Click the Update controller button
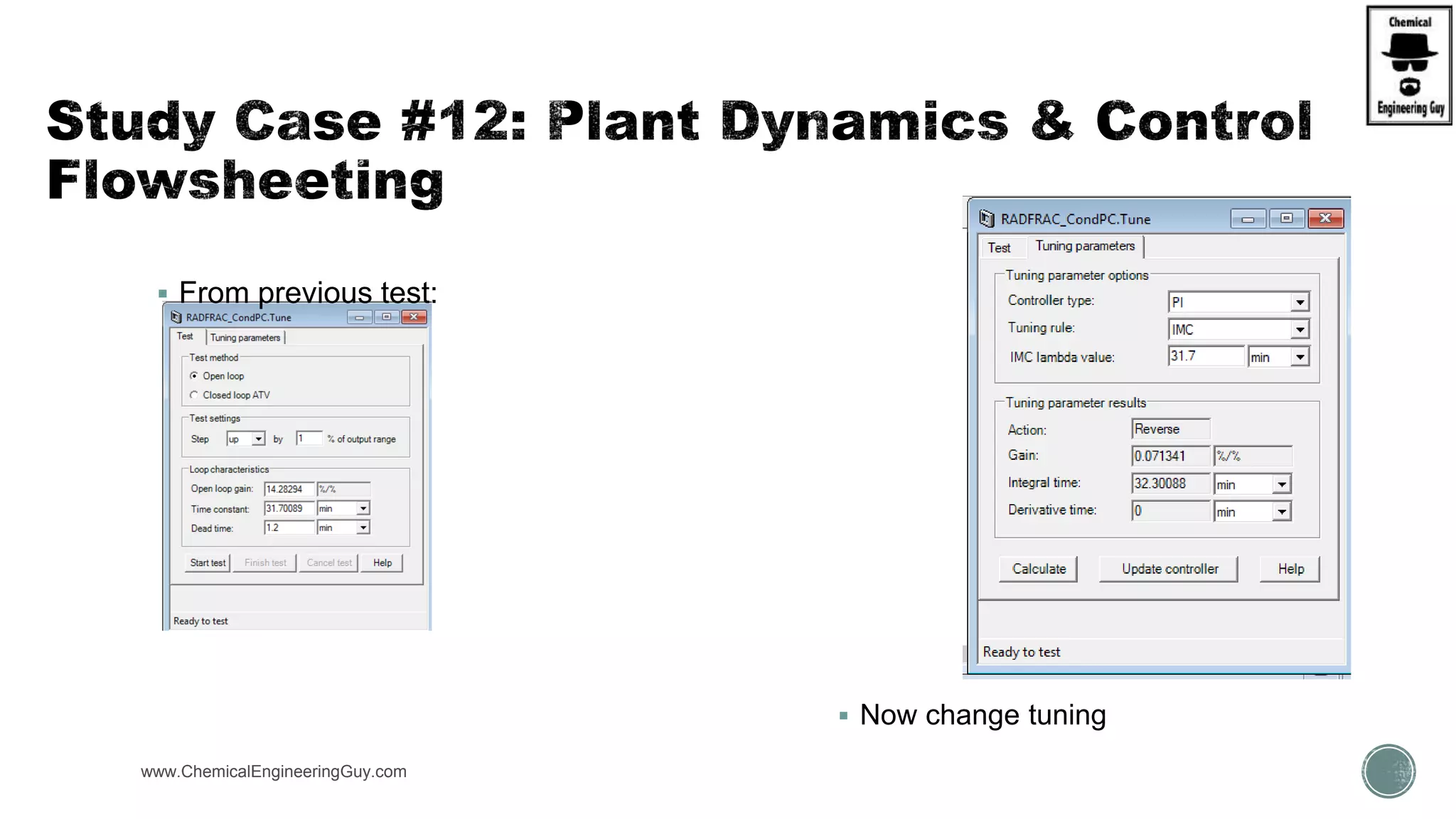 coord(1169,569)
